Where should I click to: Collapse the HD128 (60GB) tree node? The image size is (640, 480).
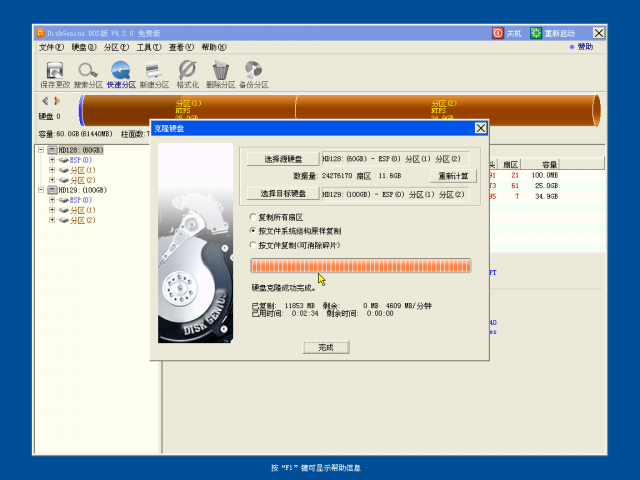pos(41,150)
